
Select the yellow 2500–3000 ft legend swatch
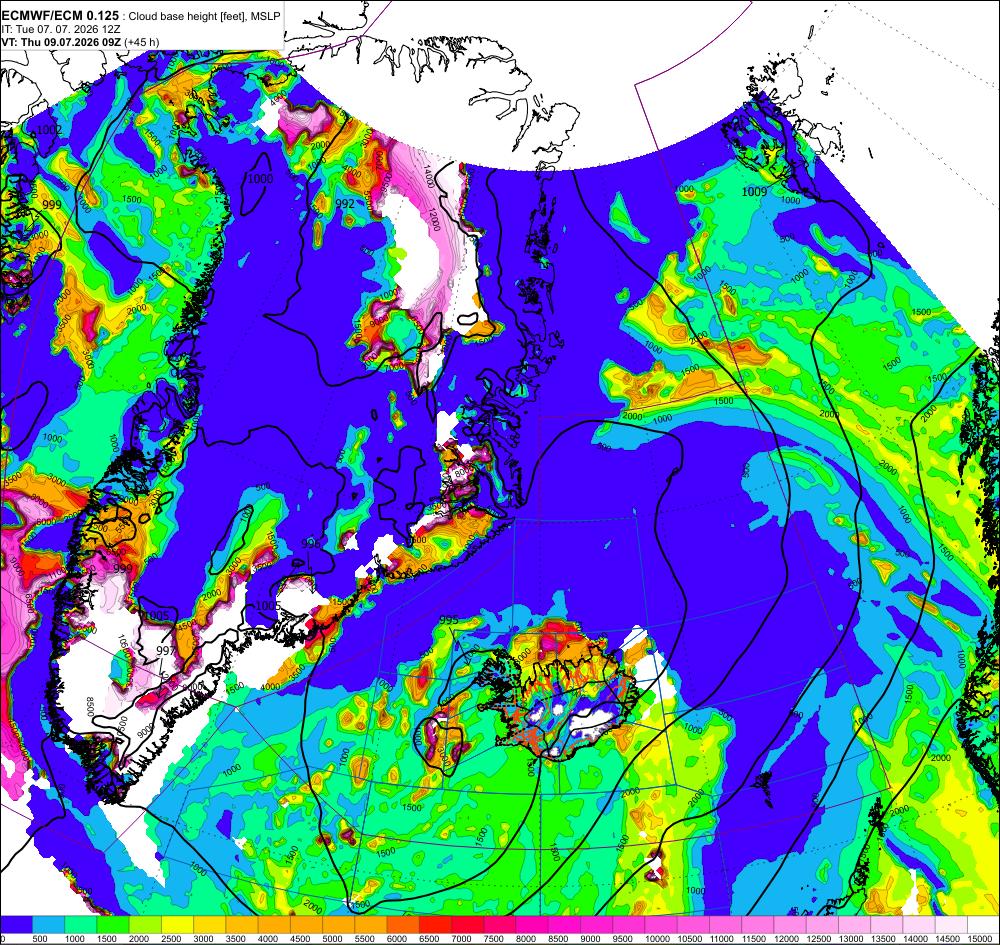(178, 924)
